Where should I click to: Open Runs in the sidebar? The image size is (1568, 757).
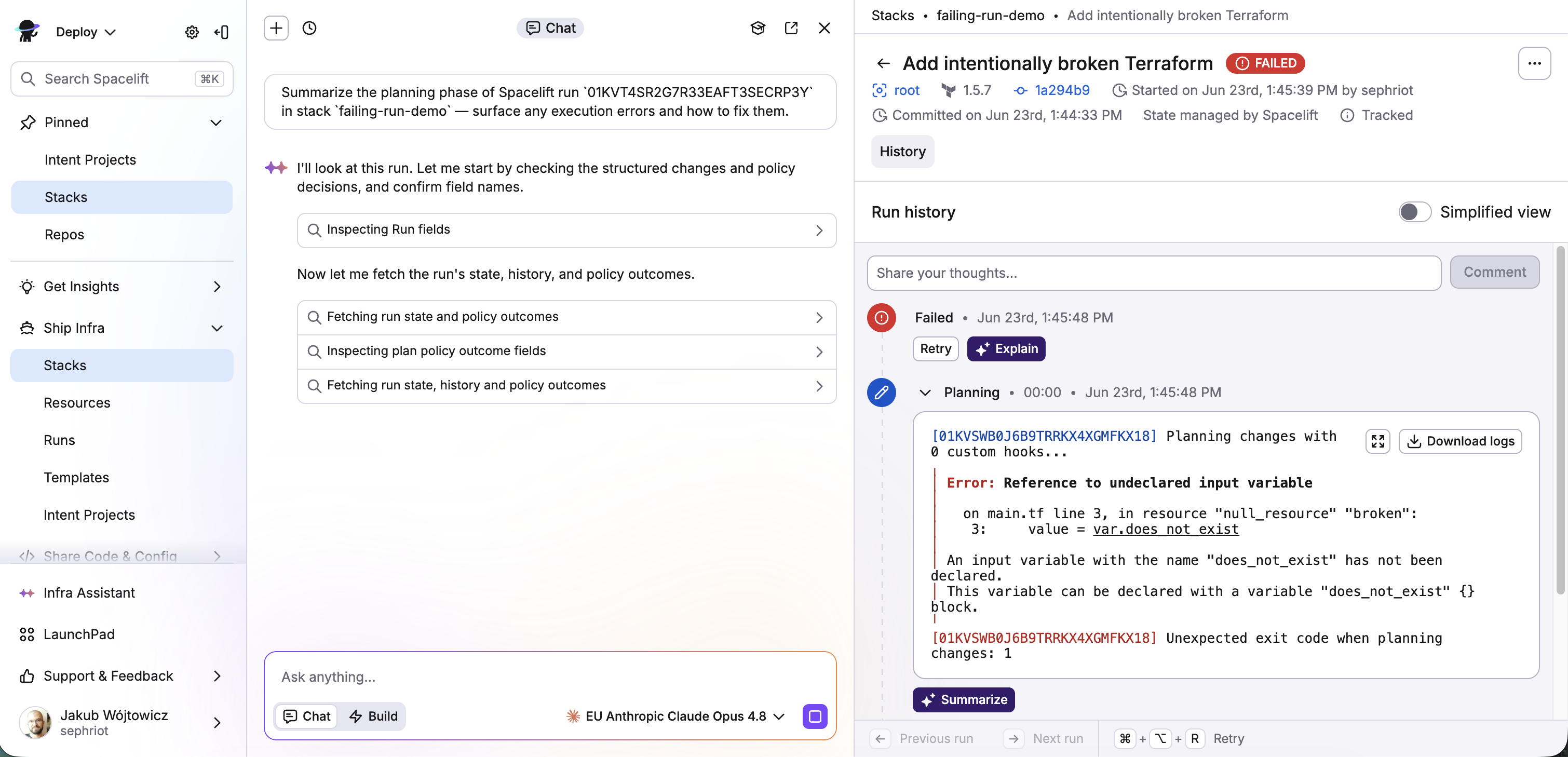(59, 440)
